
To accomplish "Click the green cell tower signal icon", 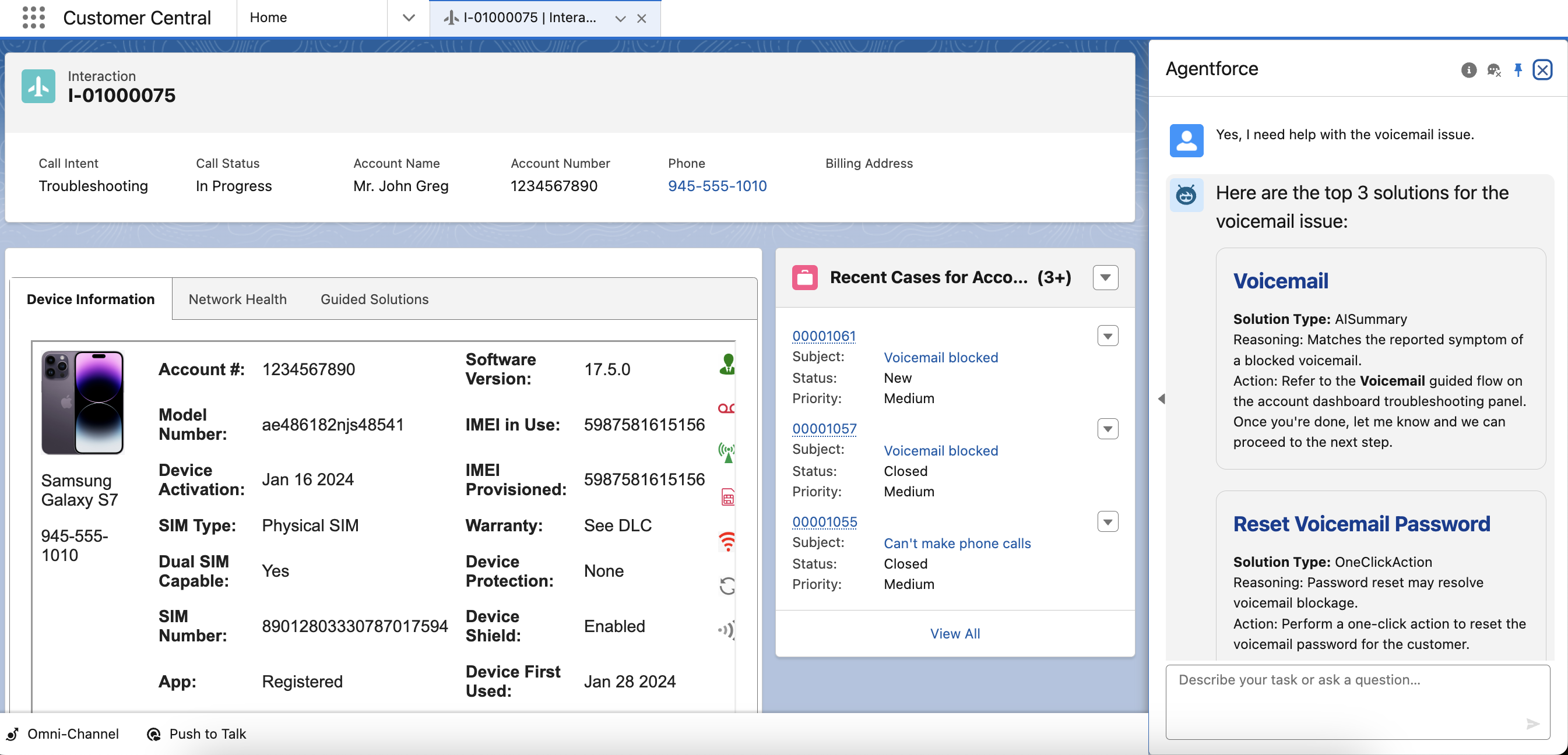I will [x=726, y=452].
